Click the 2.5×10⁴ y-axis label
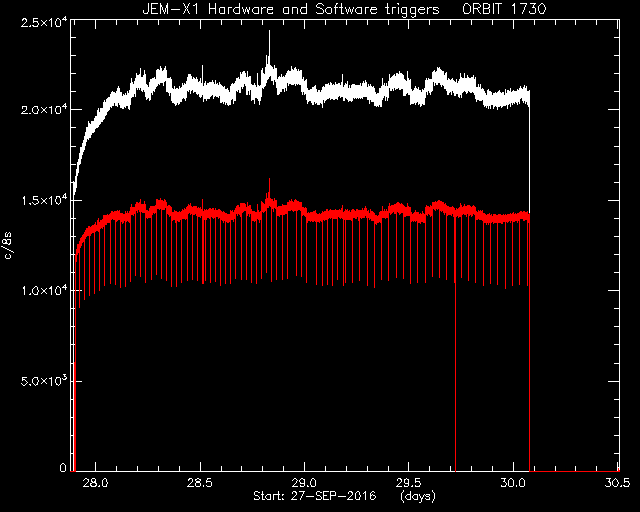The height and width of the screenshot is (512, 640). [x=44, y=22]
